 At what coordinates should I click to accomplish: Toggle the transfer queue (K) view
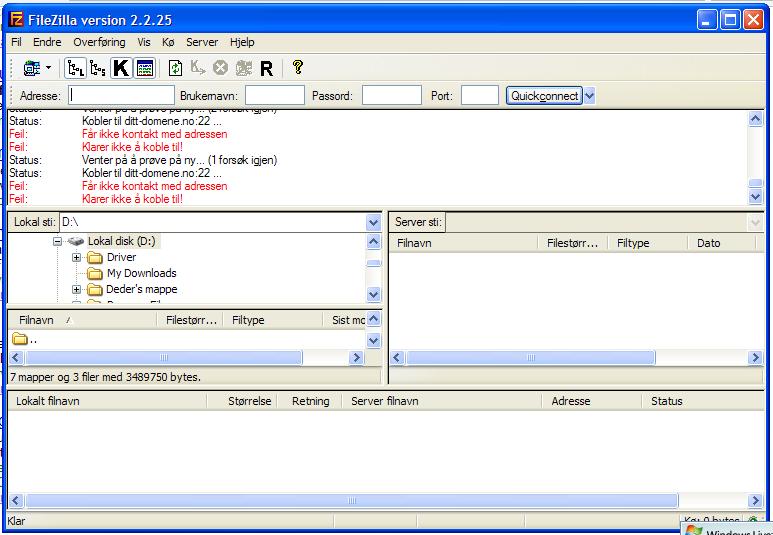(121, 68)
